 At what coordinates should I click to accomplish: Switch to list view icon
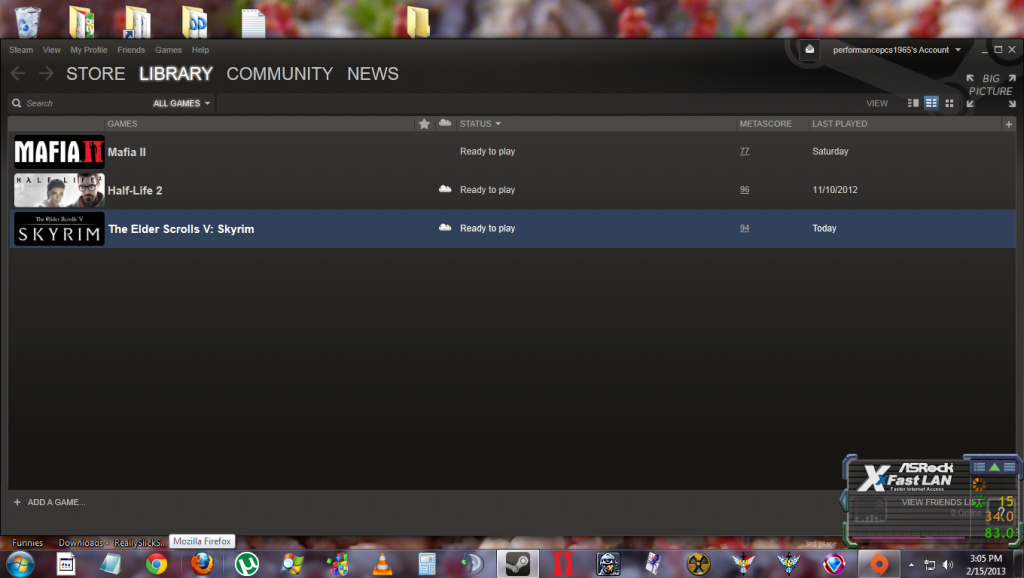[931, 103]
